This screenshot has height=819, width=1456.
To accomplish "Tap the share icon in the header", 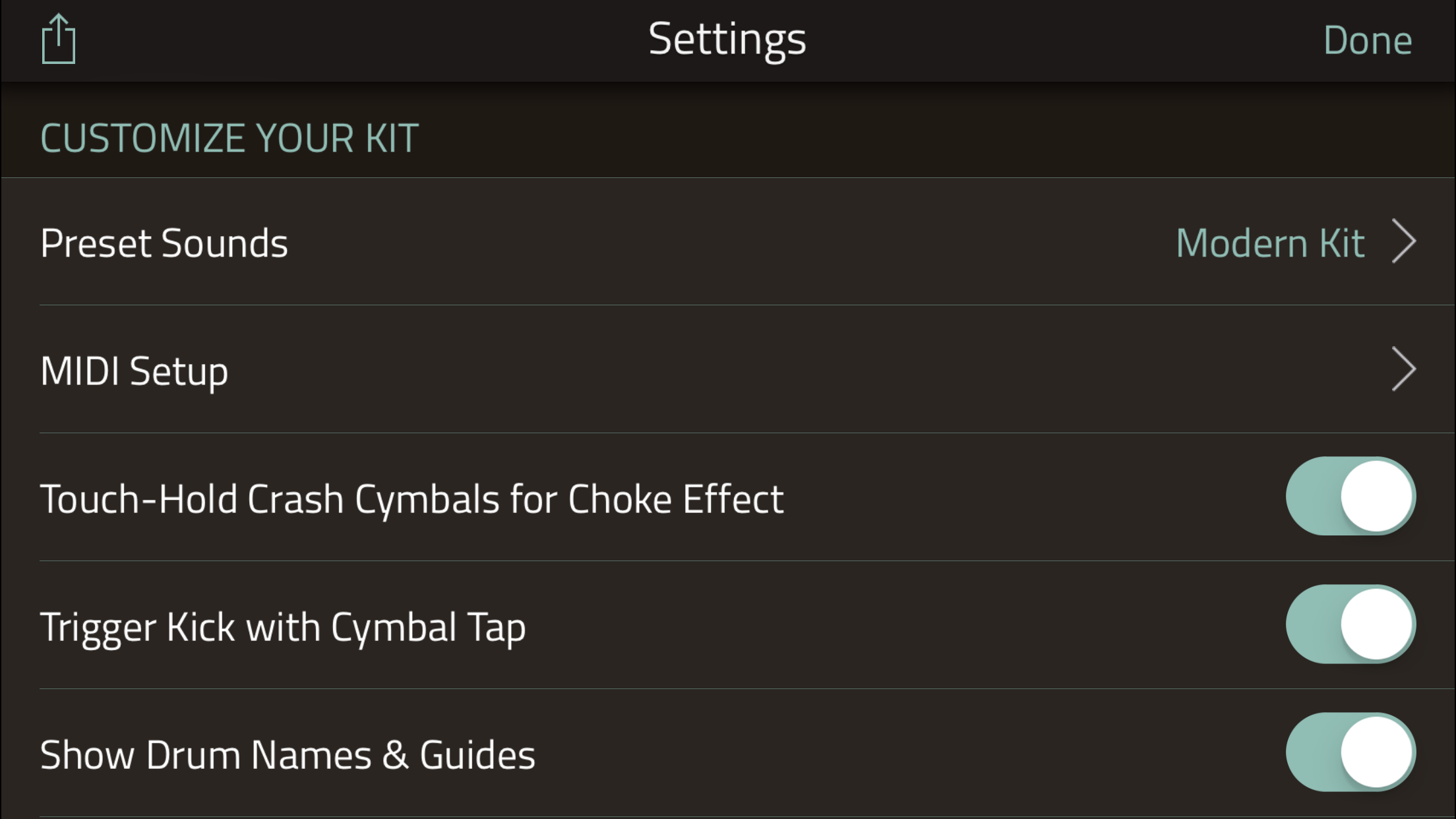I will point(59,40).
